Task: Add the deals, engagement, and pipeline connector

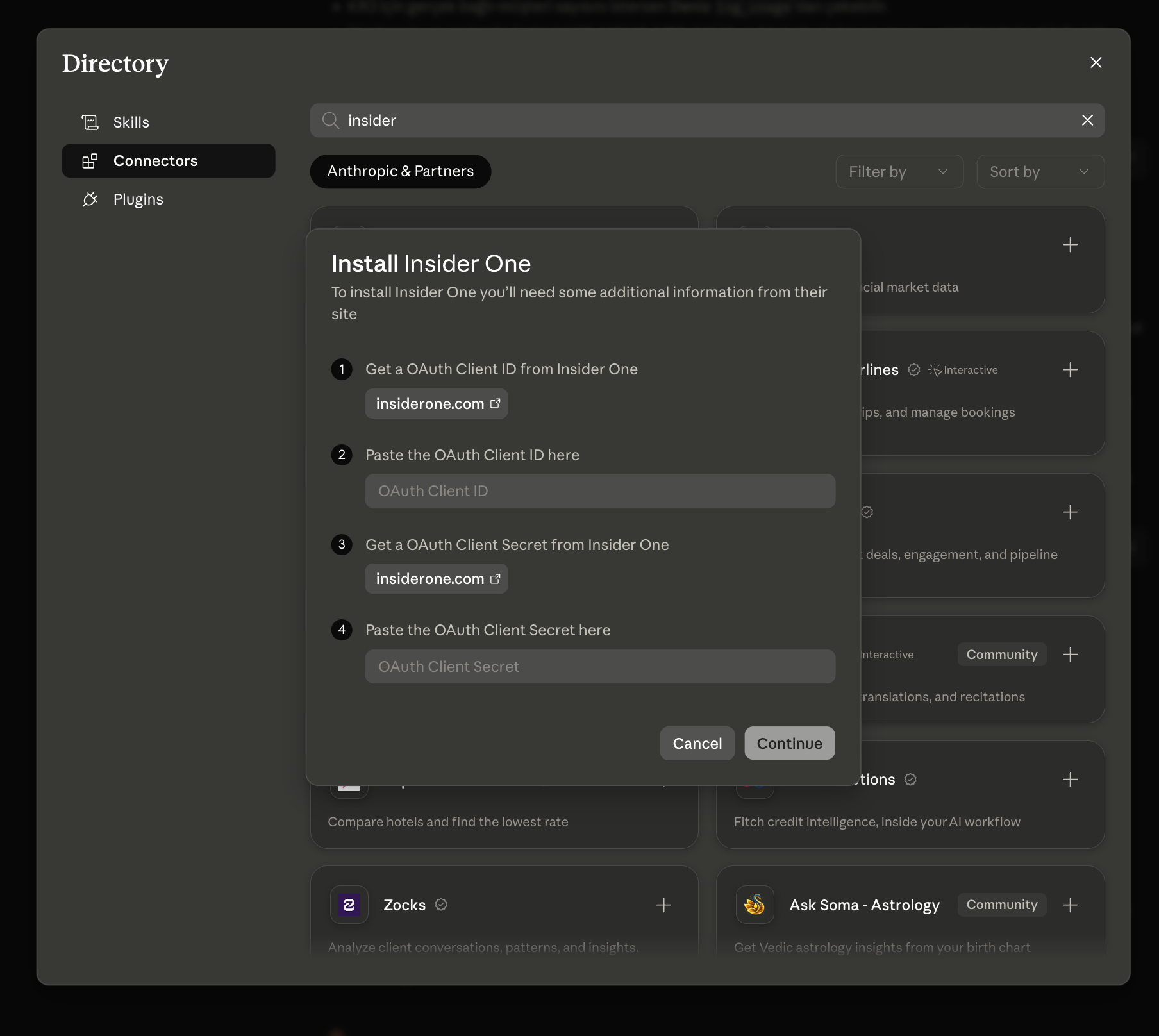Action: (x=1070, y=512)
